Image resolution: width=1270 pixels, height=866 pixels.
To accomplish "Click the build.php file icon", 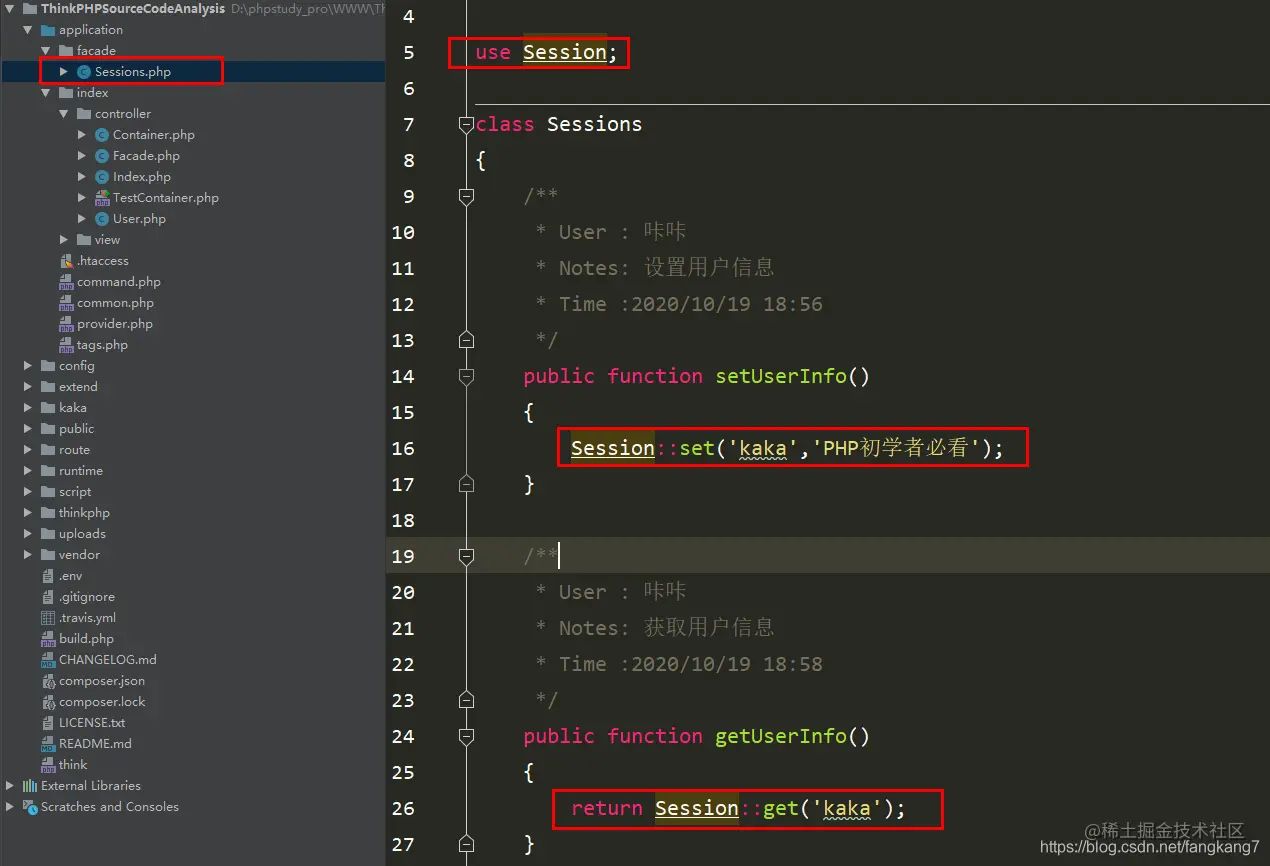I will click(48, 639).
